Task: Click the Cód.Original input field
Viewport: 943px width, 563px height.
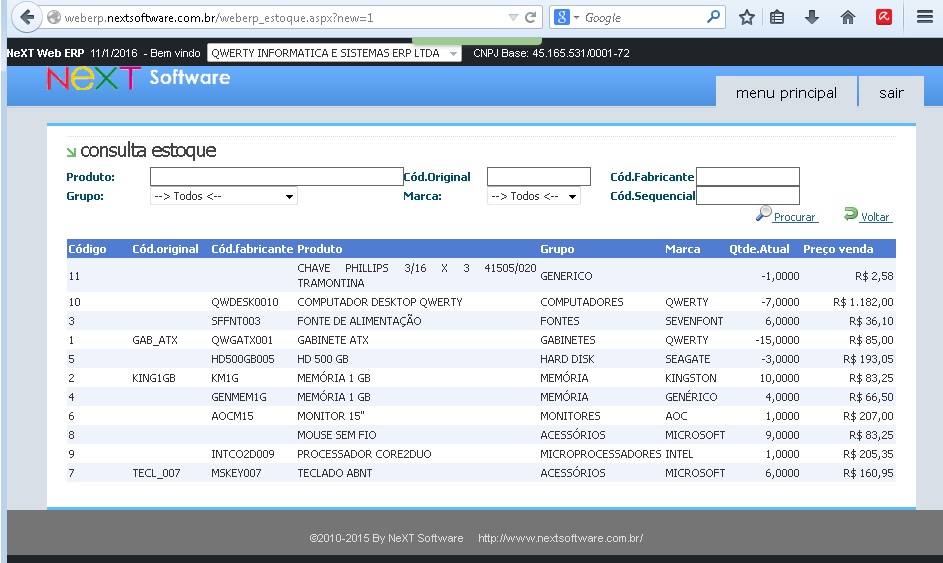Action: coord(539,176)
